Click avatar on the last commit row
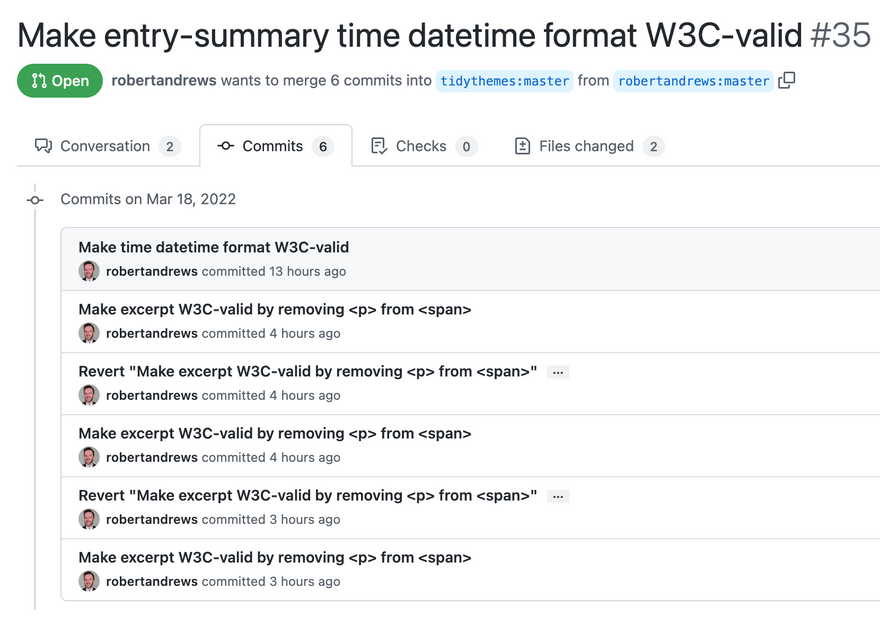This screenshot has width=880, height=630. coord(89,581)
